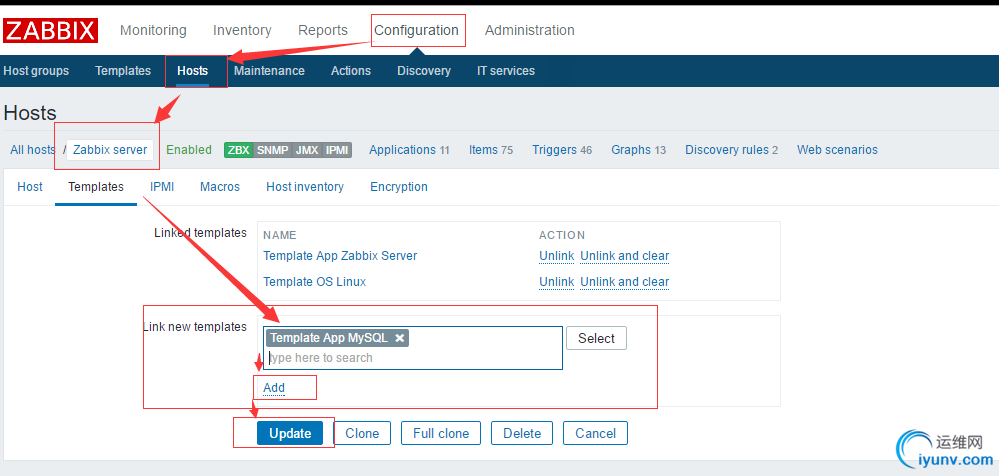
Task: Switch to the Host inventory tab
Action: (305, 187)
